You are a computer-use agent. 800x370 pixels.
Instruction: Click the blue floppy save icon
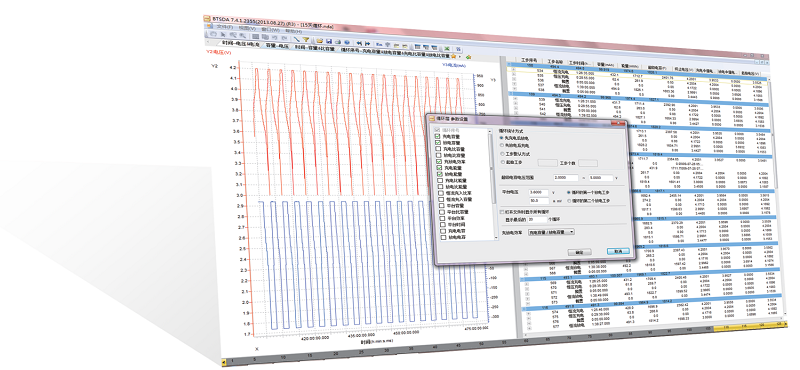point(329,41)
